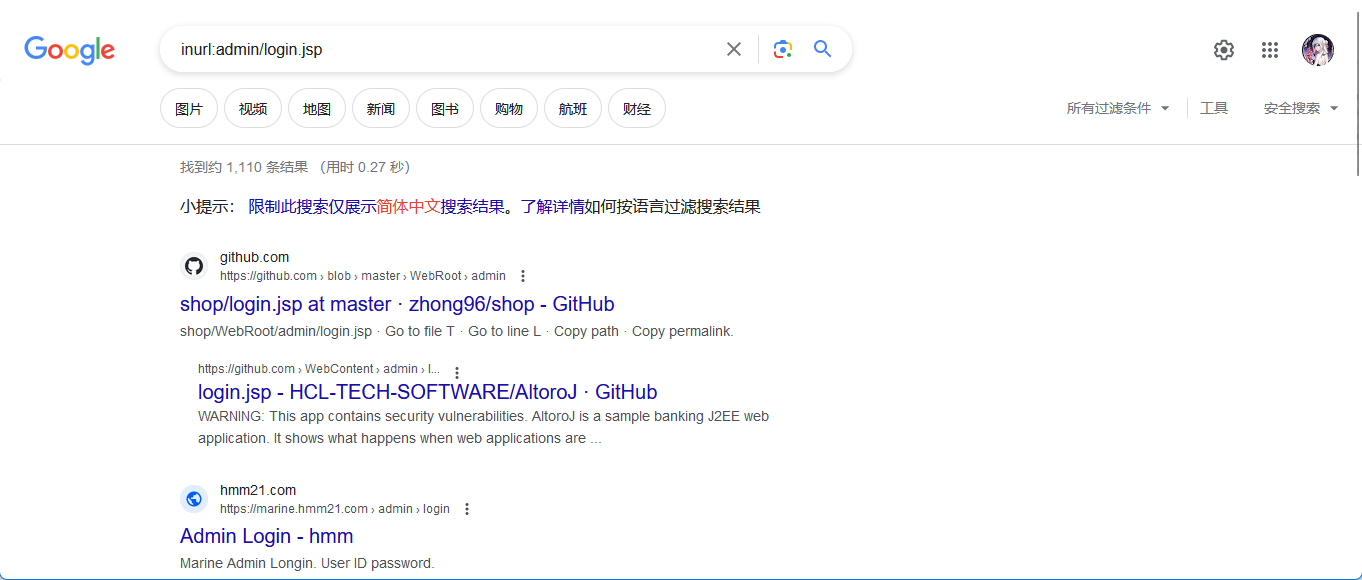The height and width of the screenshot is (580, 1362).
Task: Select the 图片 filter chip
Action: [189, 108]
